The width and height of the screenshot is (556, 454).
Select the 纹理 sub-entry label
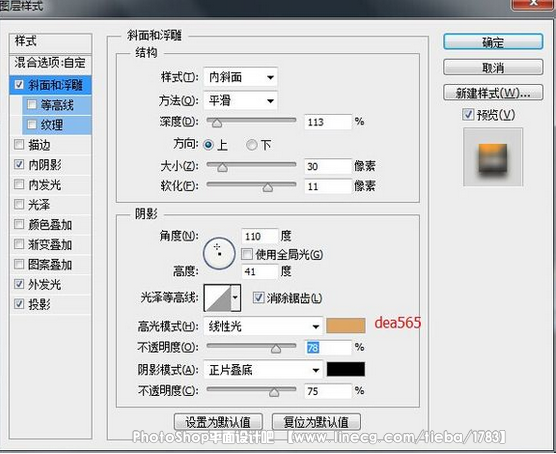(52, 125)
